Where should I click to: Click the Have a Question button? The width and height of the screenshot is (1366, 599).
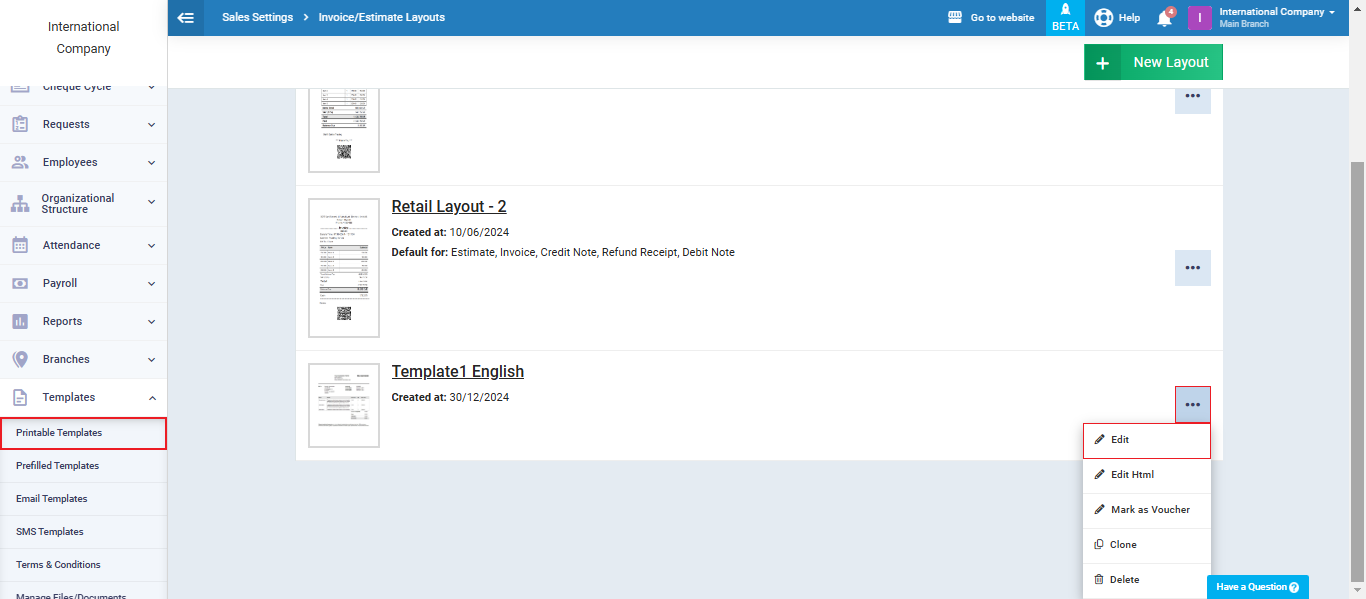point(1257,587)
